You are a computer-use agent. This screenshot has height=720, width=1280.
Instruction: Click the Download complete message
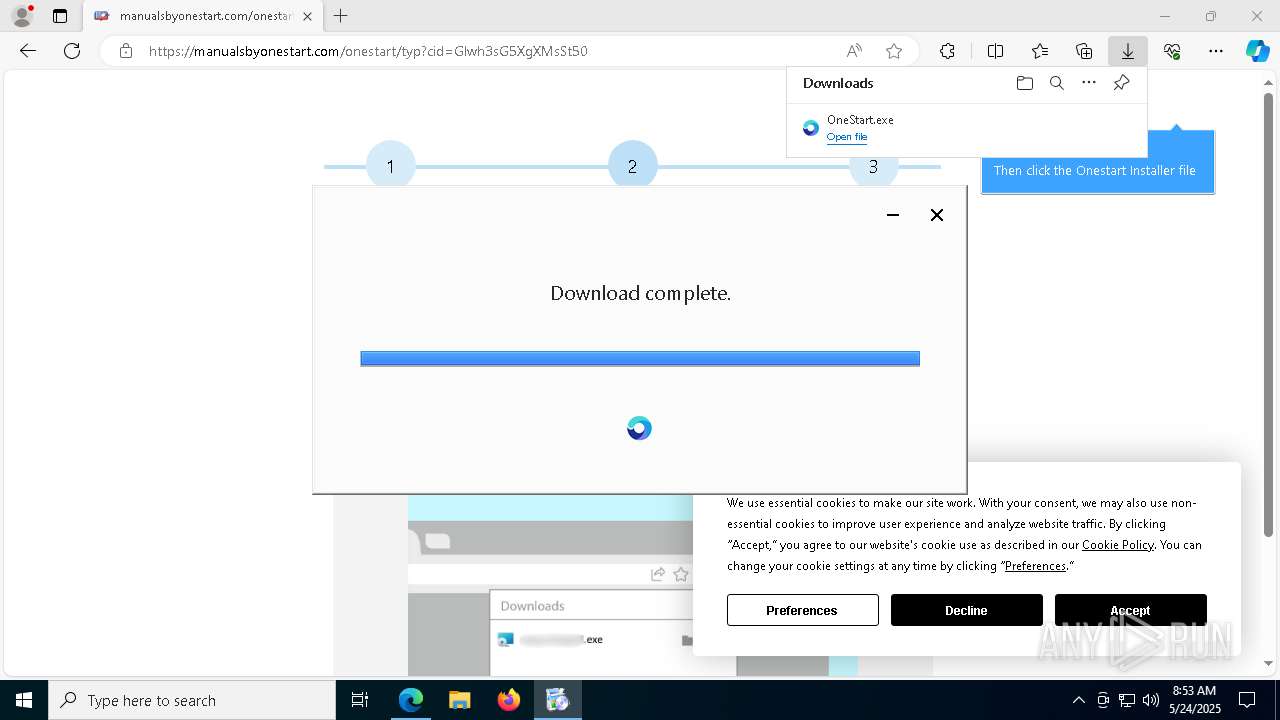pos(641,293)
